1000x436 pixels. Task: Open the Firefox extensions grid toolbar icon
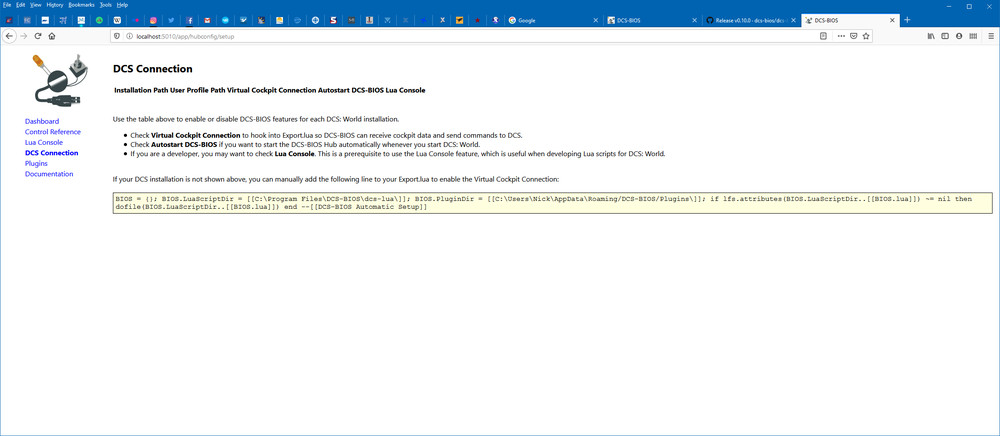[x=973, y=36]
